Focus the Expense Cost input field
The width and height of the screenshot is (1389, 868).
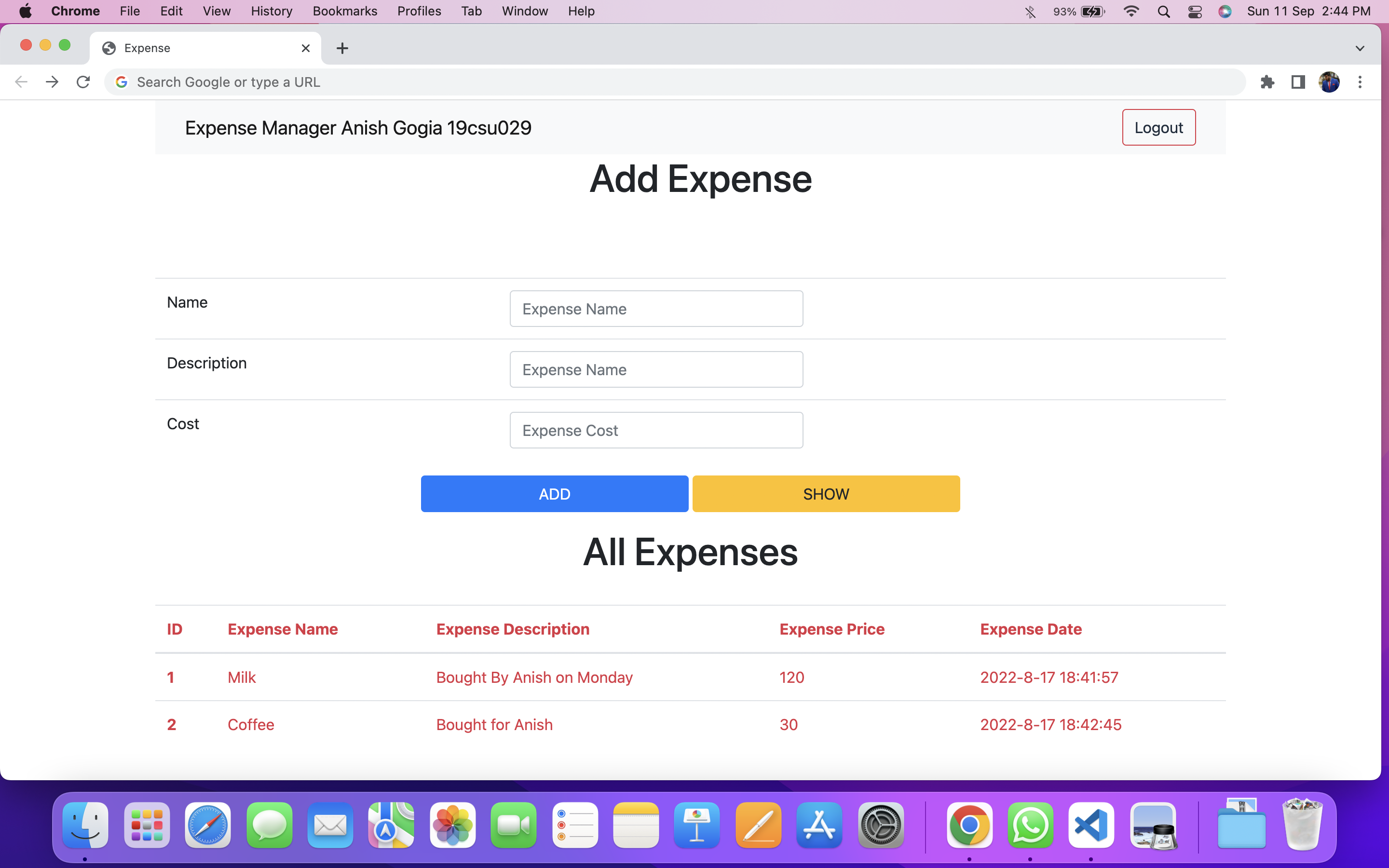pyautogui.click(x=656, y=430)
